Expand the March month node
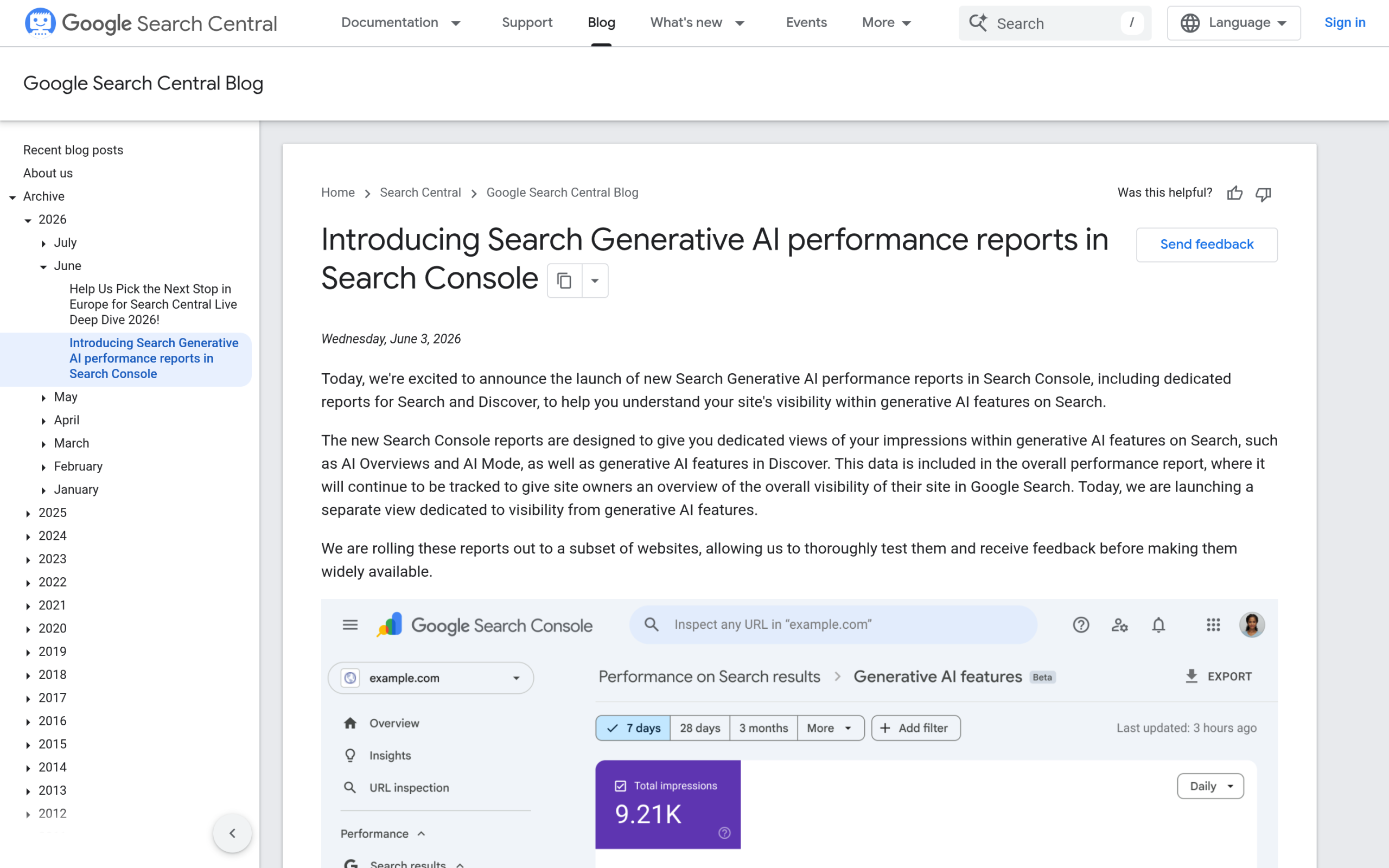The width and height of the screenshot is (1389, 868). point(43,444)
